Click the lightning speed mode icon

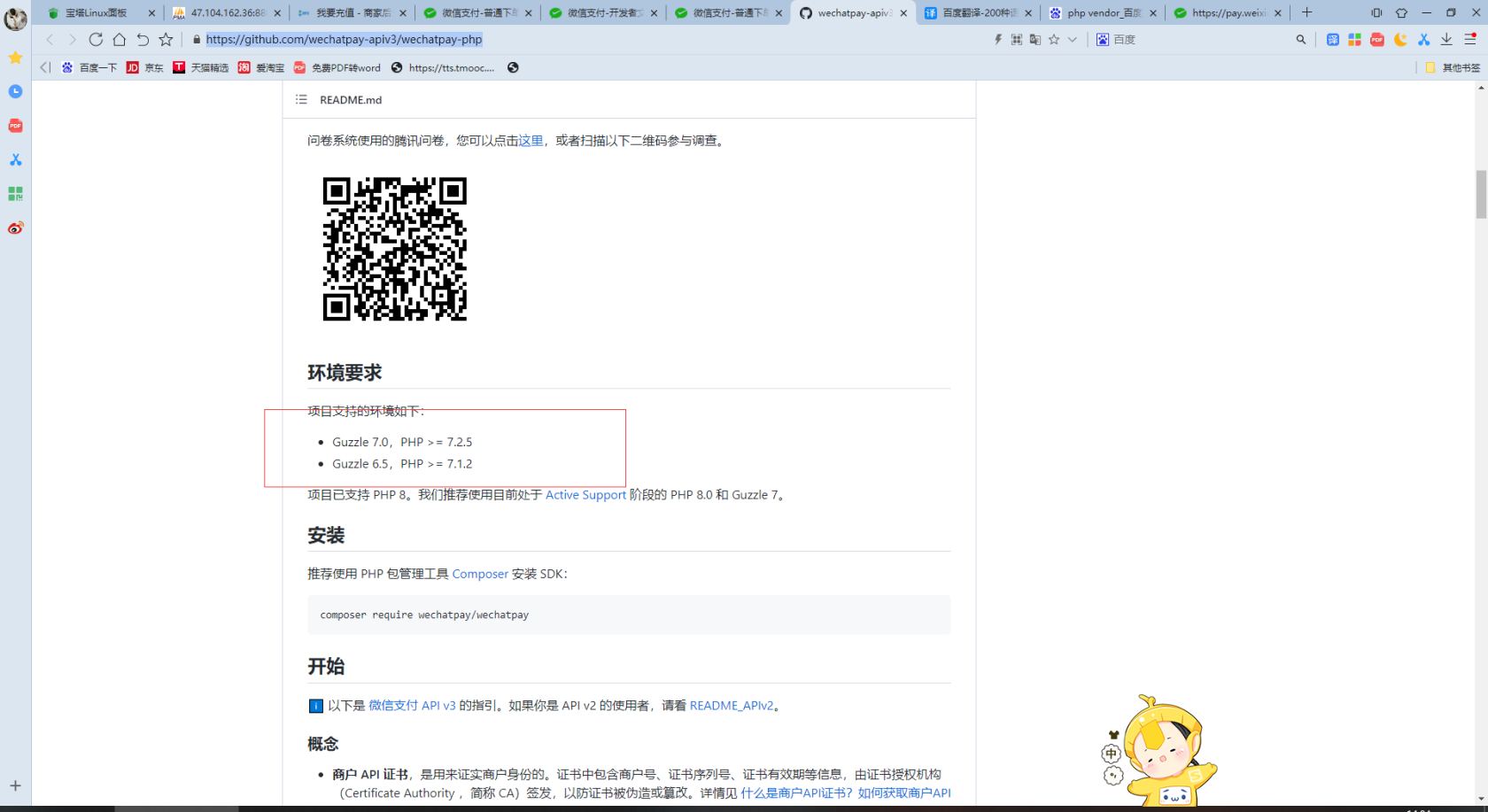(x=998, y=39)
